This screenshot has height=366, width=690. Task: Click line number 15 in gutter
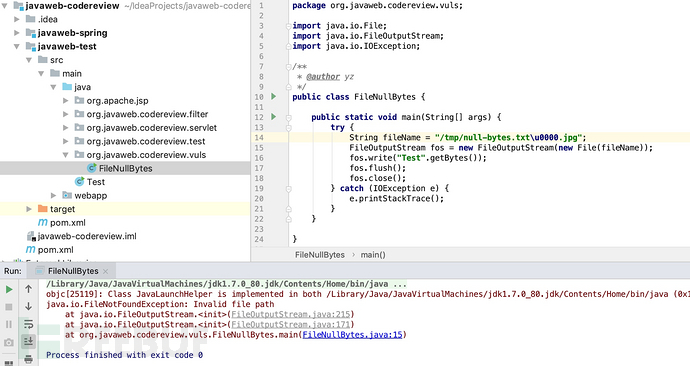point(259,148)
